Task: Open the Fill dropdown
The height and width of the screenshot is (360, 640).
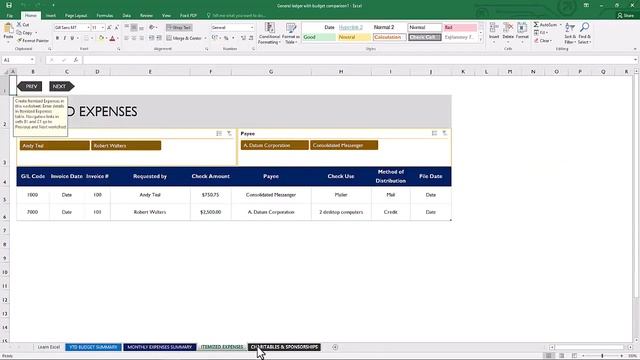Action: (541, 33)
